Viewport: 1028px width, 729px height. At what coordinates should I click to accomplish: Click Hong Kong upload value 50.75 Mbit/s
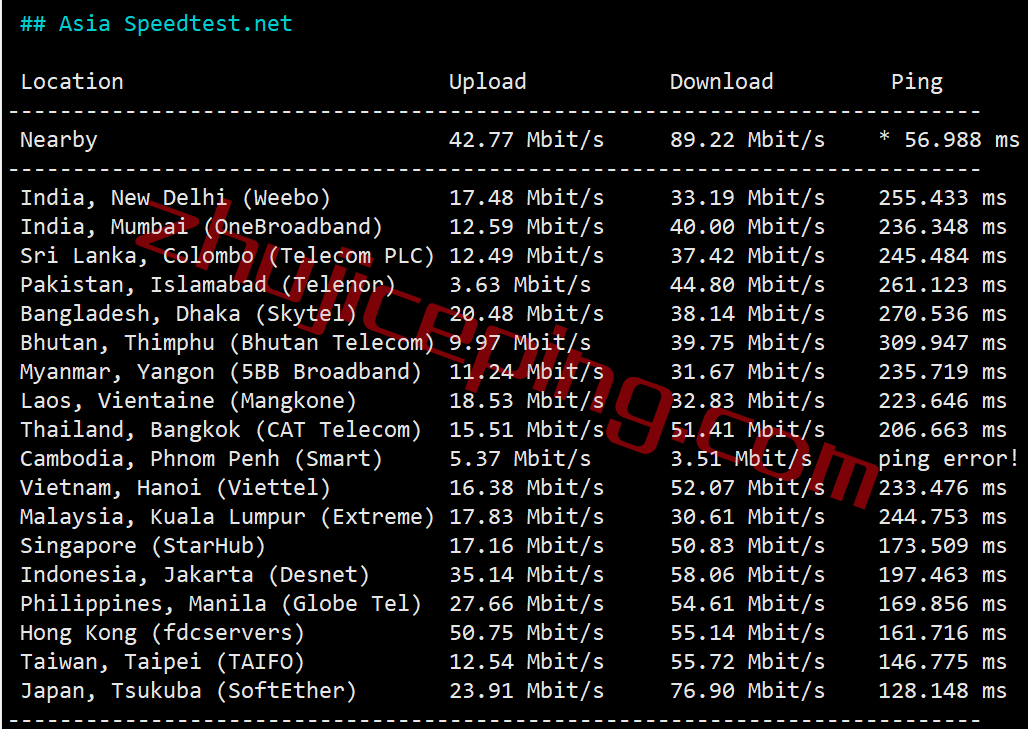[x=526, y=633]
